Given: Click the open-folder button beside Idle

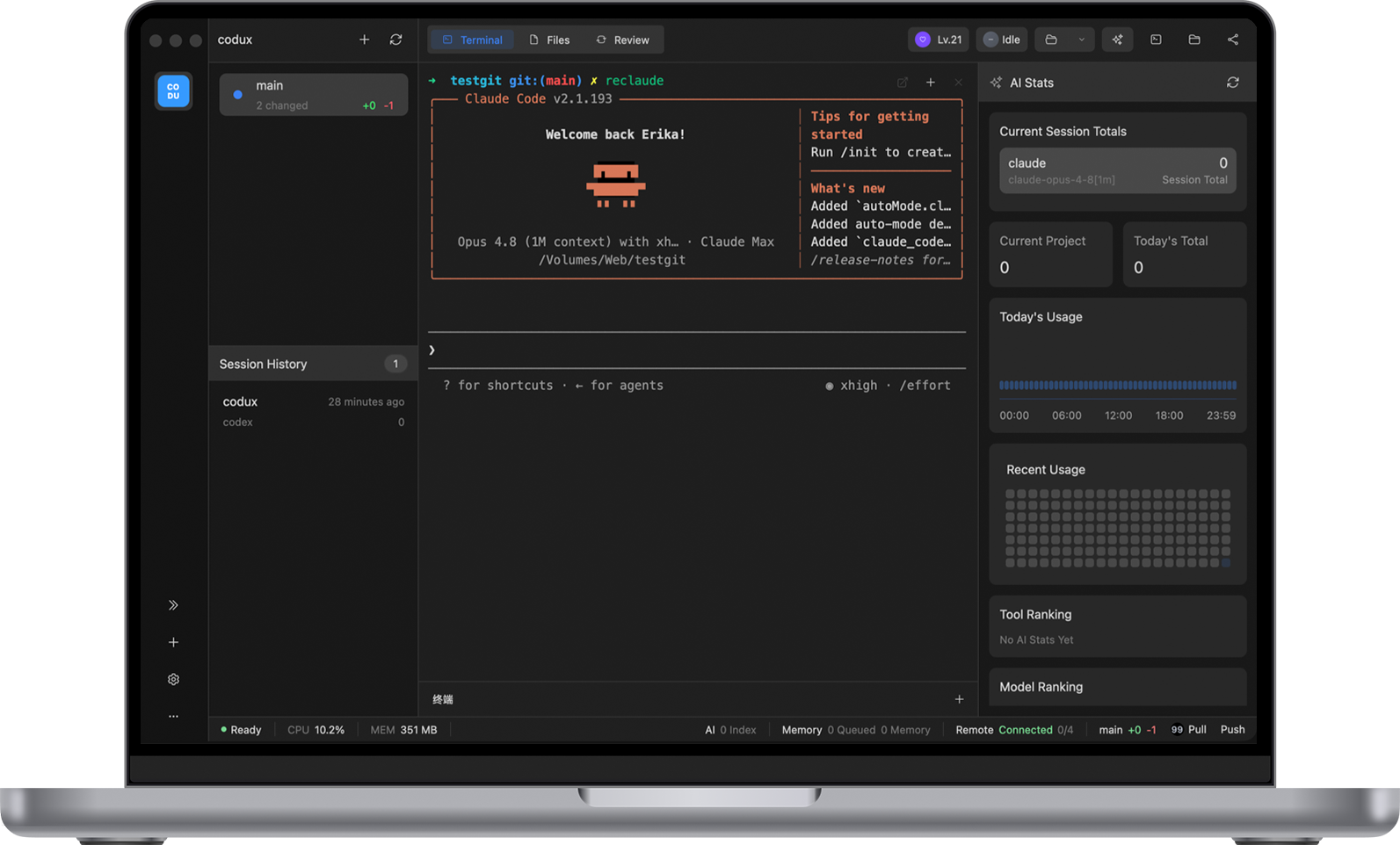Looking at the screenshot, I should pyautogui.click(x=1051, y=40).
